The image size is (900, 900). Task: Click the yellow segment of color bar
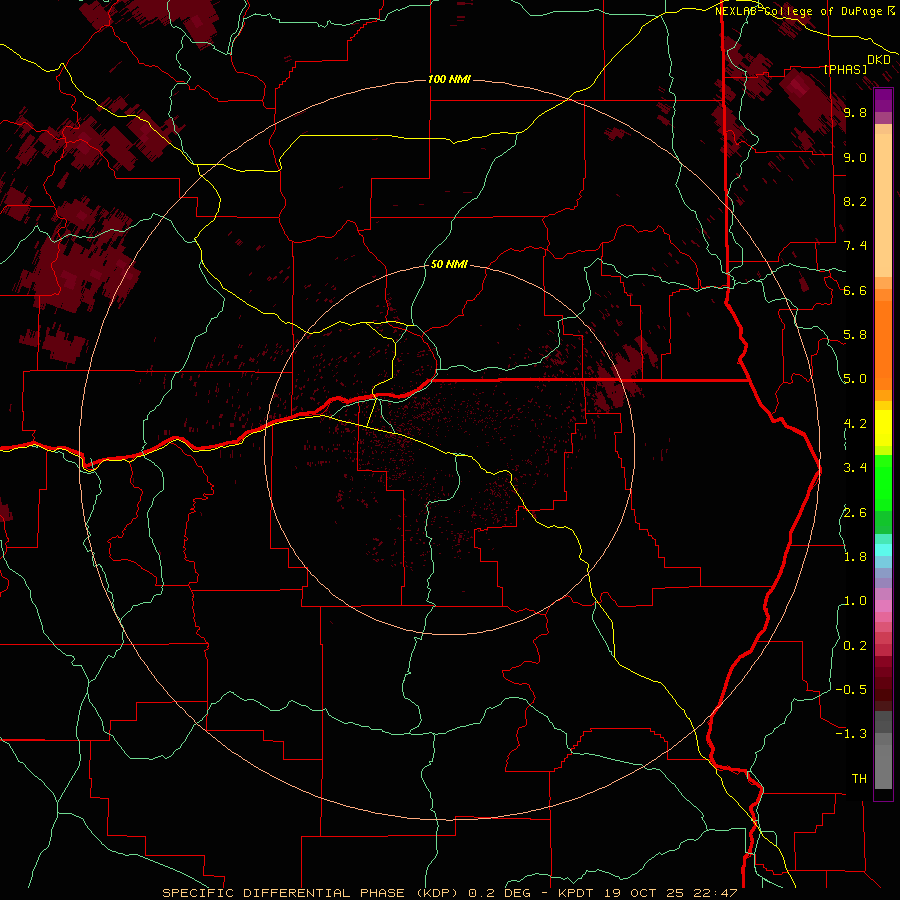(883, 428)
